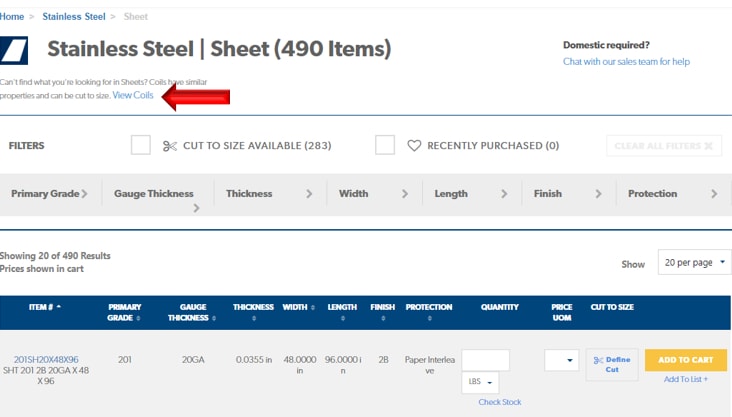Check the Cut To Size Available checkbox

tap(141, 145)
